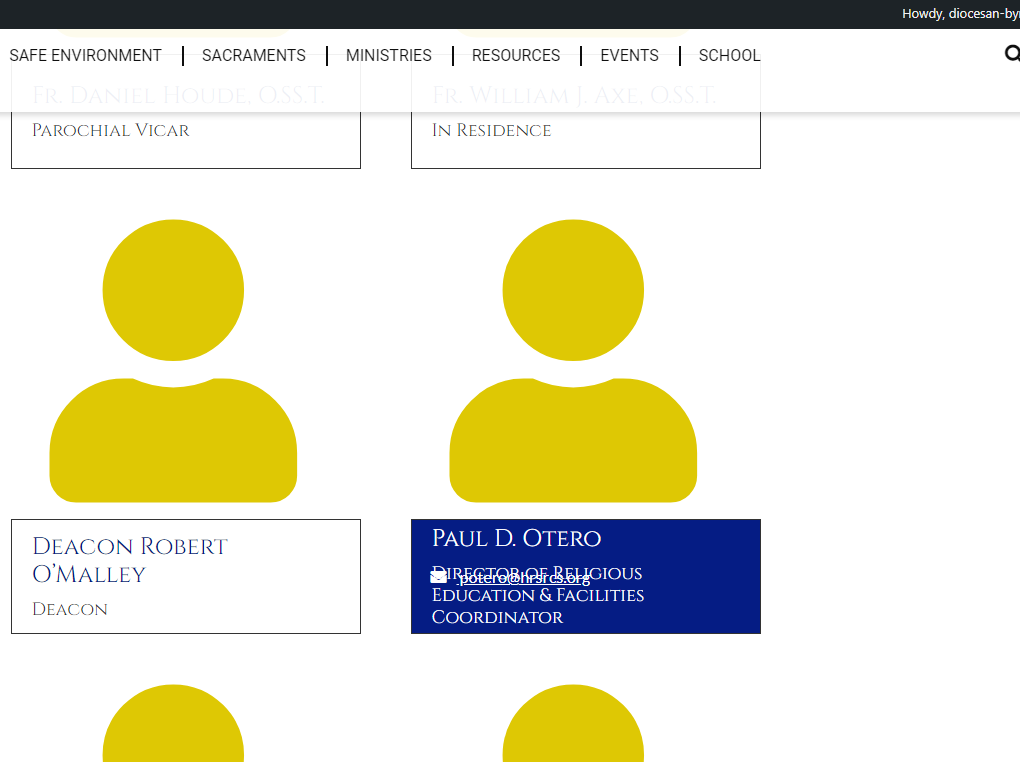This screenshot has height=762, width=1020.
Task: Open the School navigation link
Action: pos(729,56)
